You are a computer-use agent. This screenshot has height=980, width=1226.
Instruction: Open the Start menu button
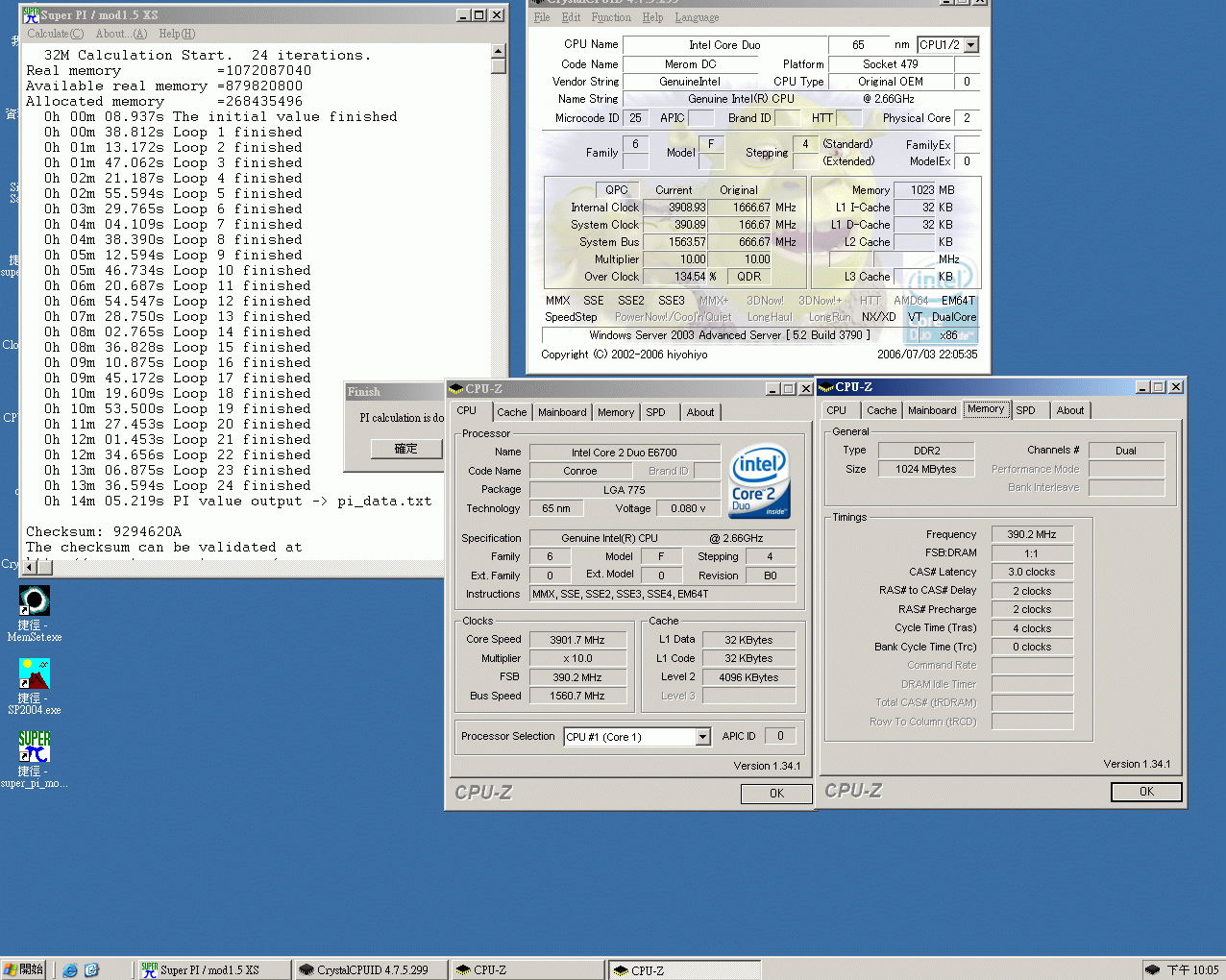point(24,969)
